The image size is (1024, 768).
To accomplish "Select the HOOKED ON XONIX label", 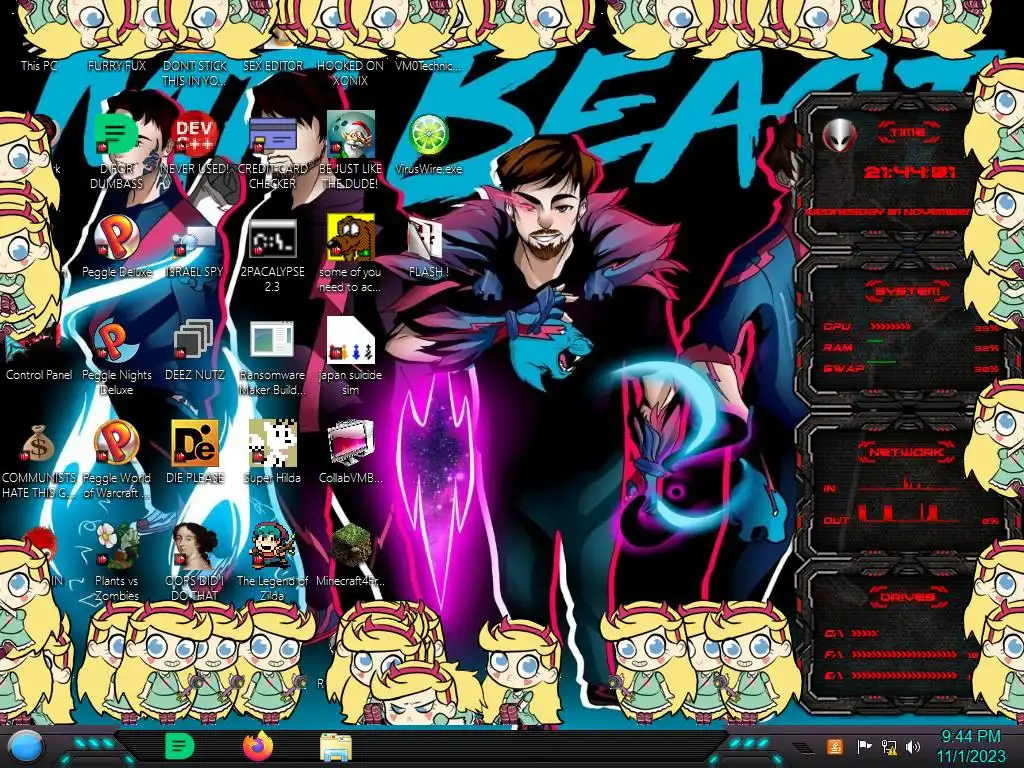I will coord(350,73).
